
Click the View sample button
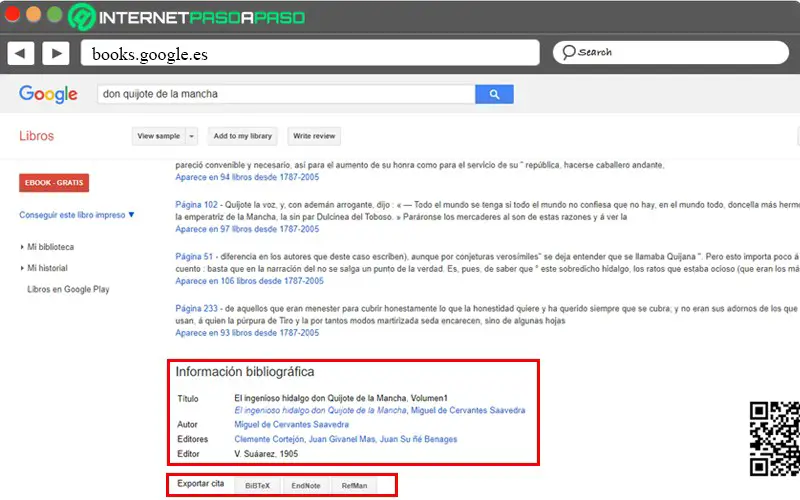coord(159,136)
